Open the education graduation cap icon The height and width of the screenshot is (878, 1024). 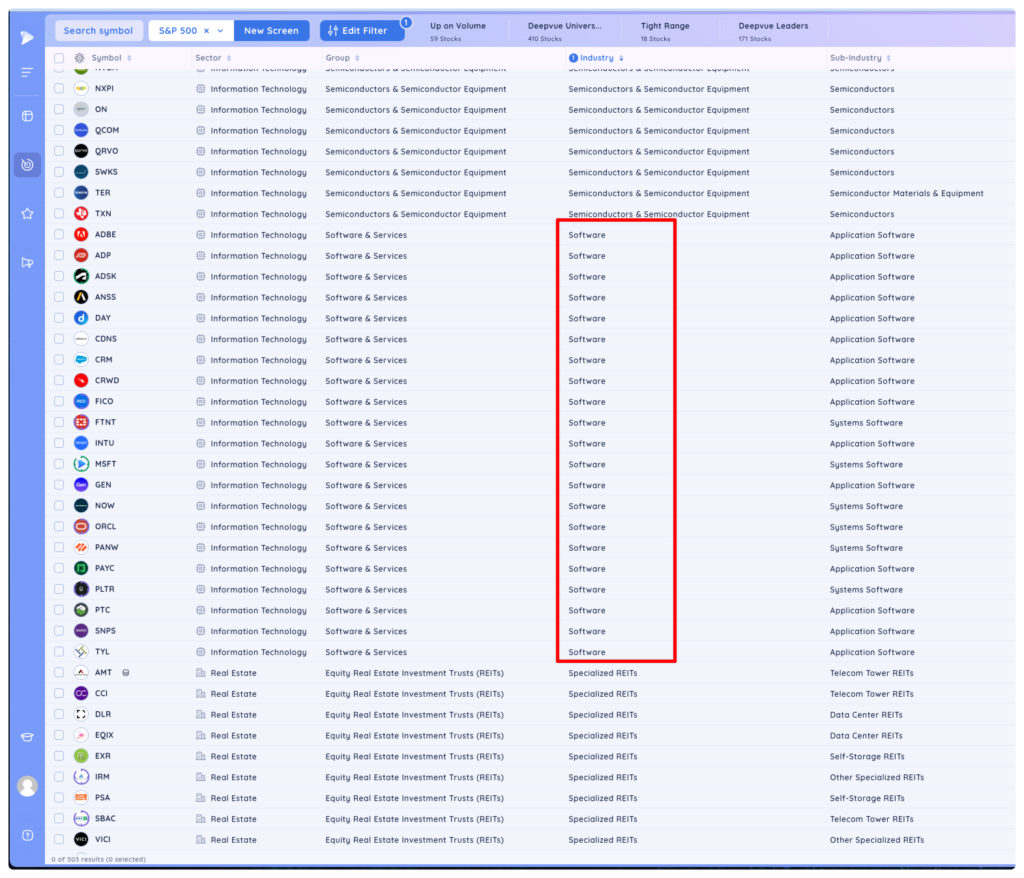(27, 737)
